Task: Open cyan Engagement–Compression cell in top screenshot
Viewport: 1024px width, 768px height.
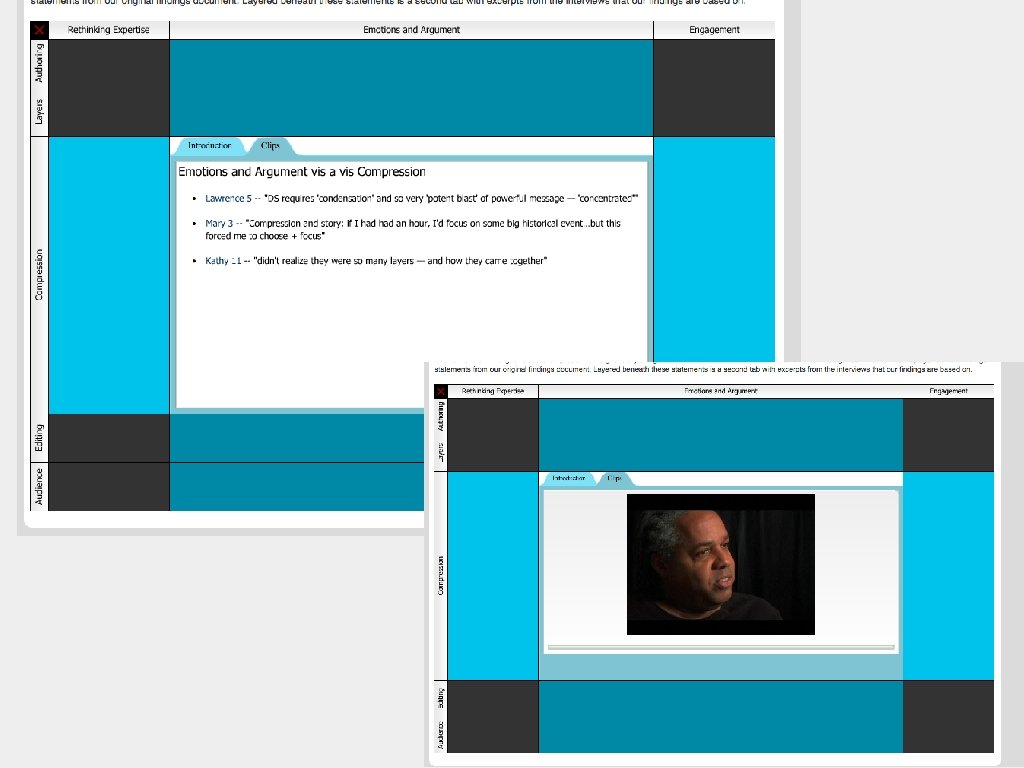Action: pos(714,249)
